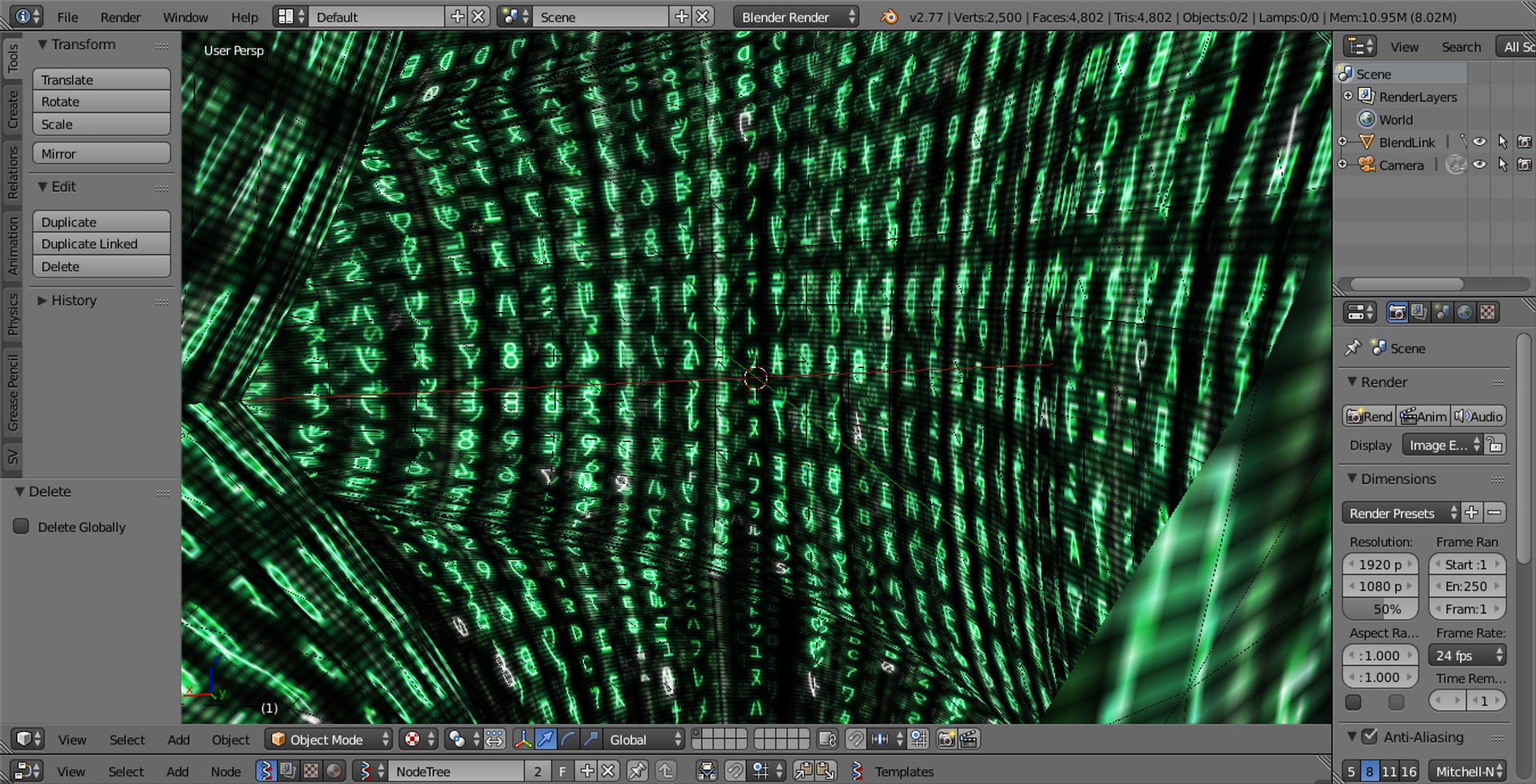Click the pin node tree icon

pyautogui.click(x=637, y=771)
